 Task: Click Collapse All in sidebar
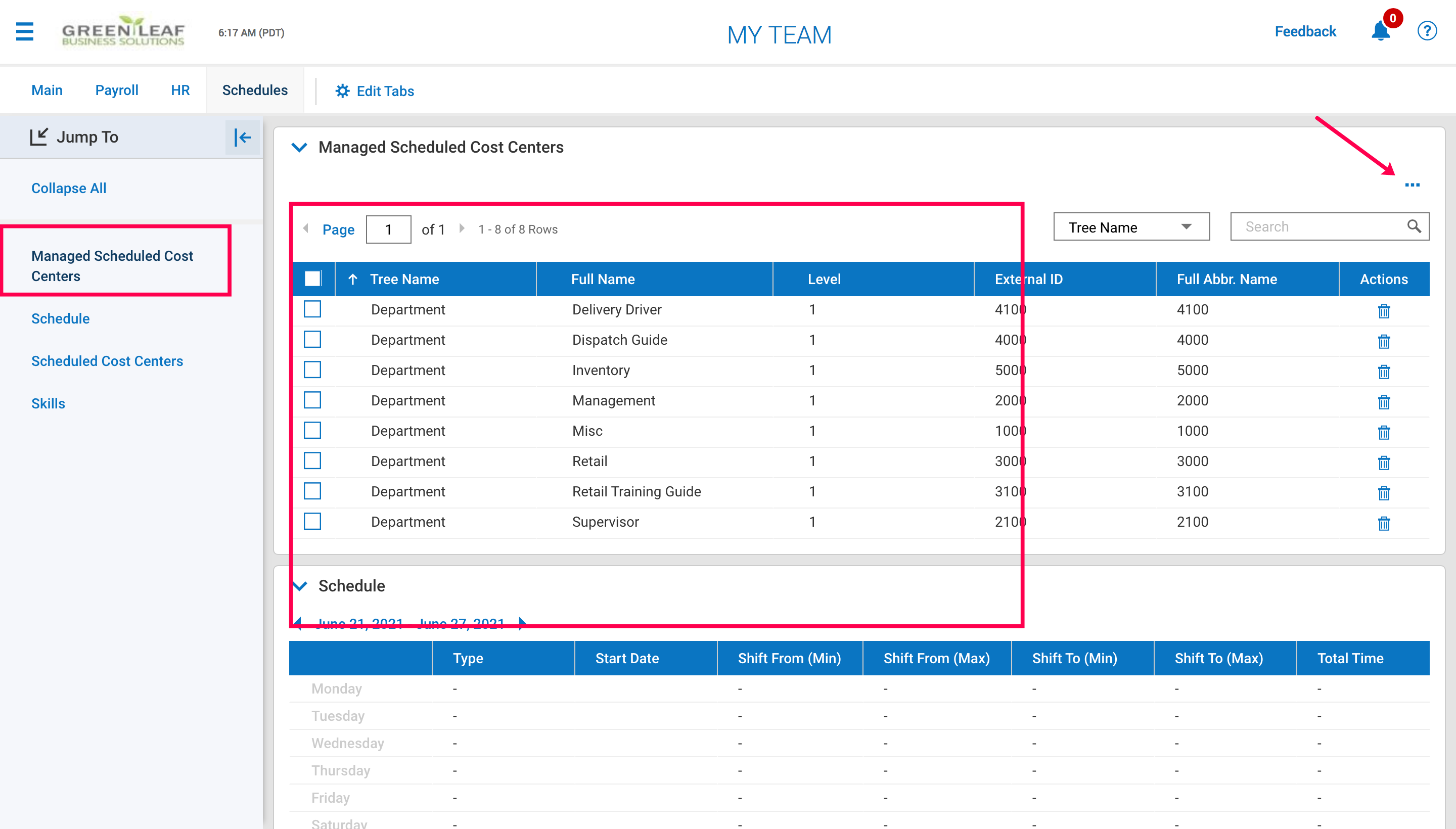pyautogui.click(x=69, y=189)
